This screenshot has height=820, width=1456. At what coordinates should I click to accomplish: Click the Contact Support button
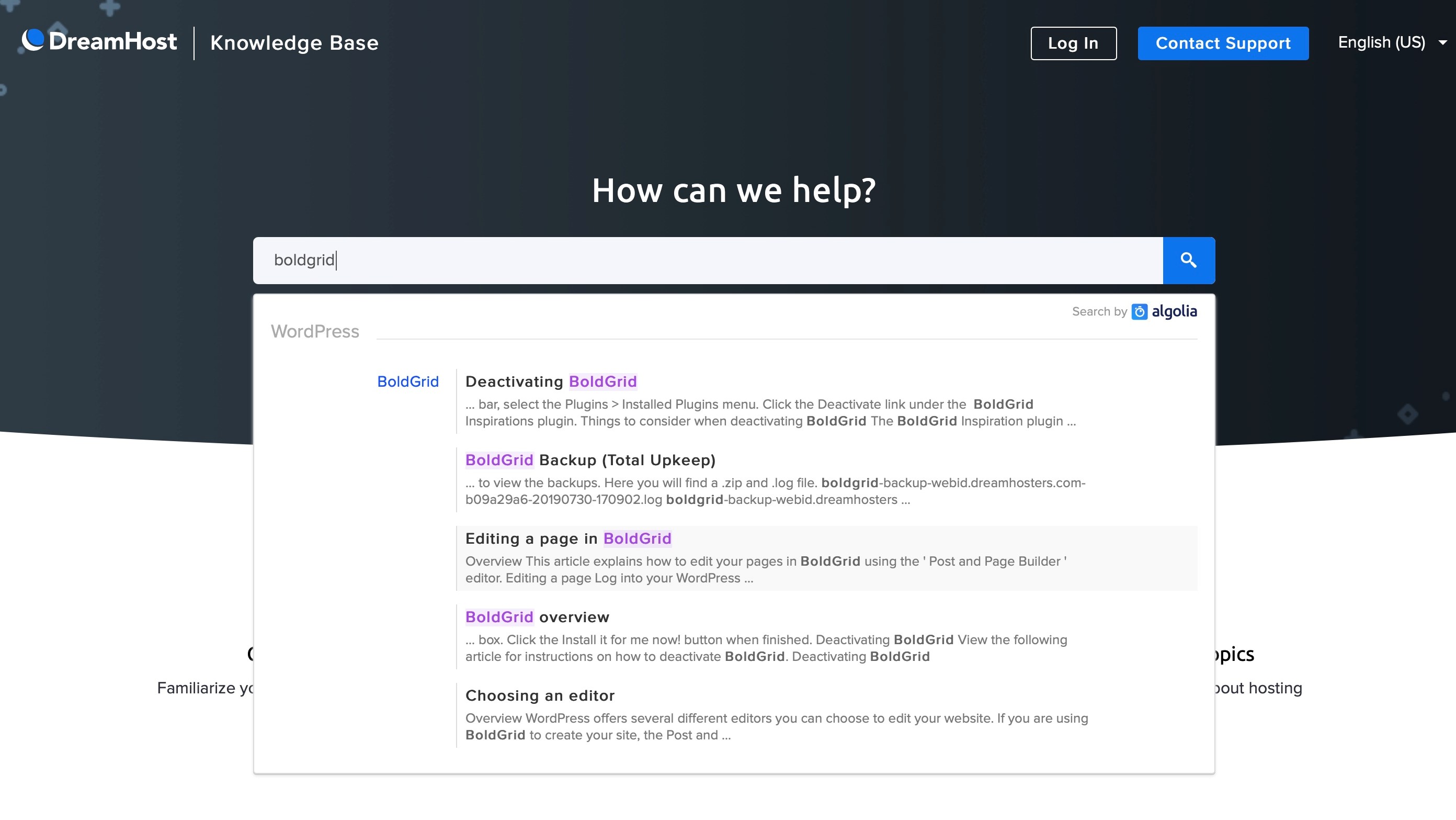(1223, 42)
